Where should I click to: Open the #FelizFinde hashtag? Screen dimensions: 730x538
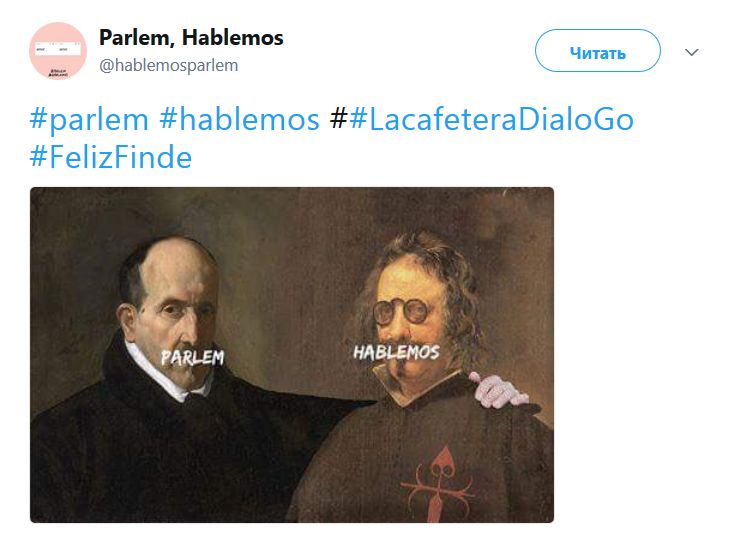[110, 157]
